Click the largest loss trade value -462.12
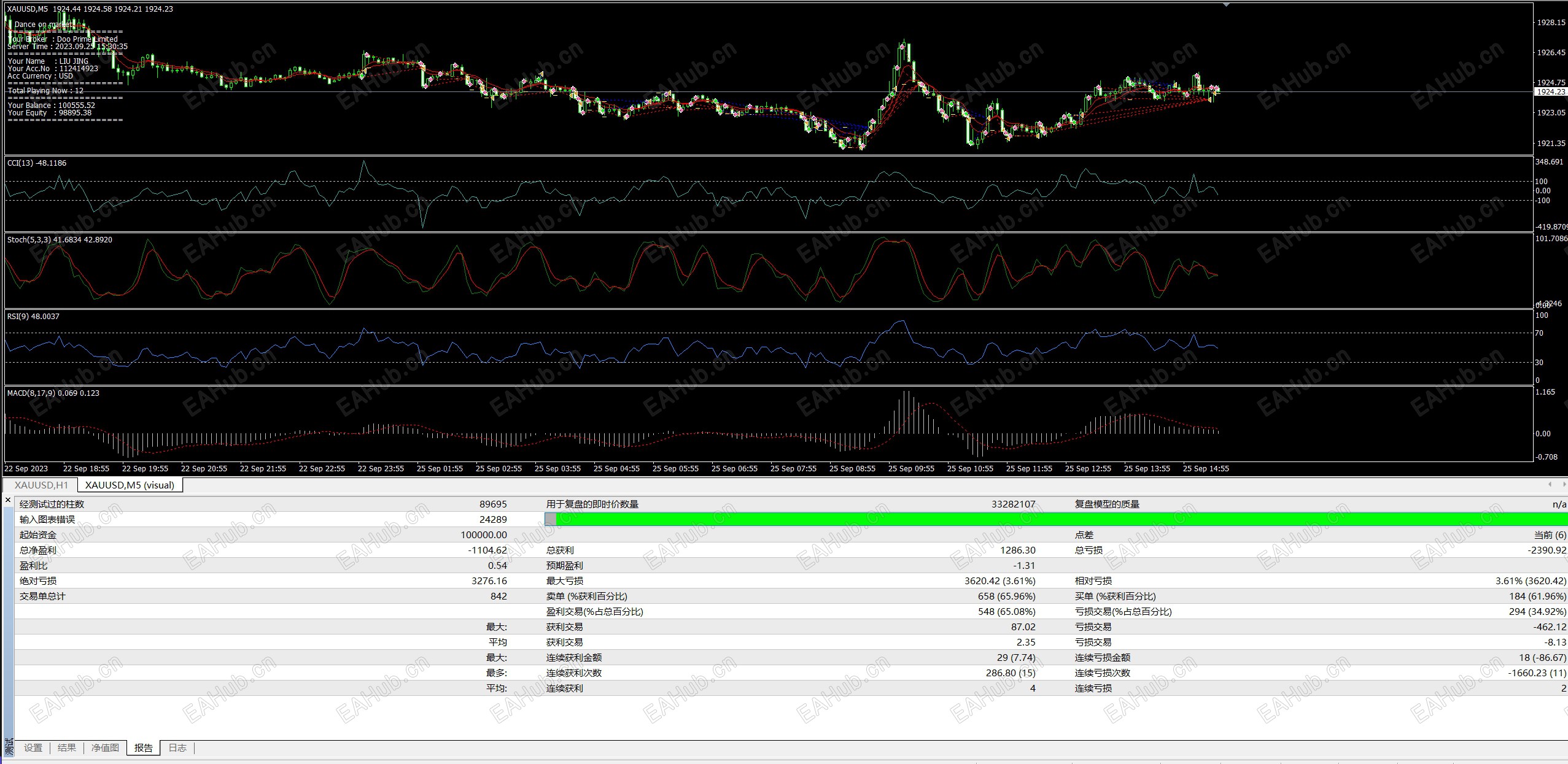Screen dimensions: 1568x764 [x=1550, y=627]
